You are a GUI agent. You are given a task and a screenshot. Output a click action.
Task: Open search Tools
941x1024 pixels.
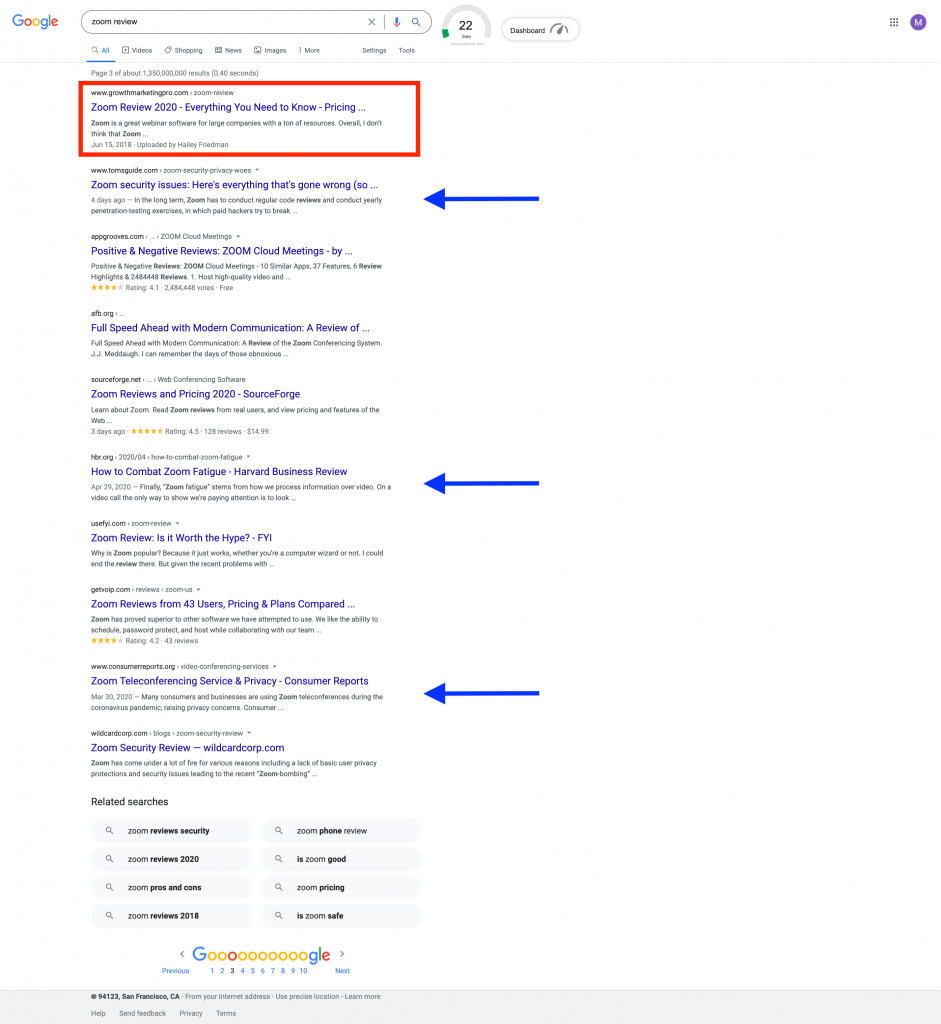point(407,50)
